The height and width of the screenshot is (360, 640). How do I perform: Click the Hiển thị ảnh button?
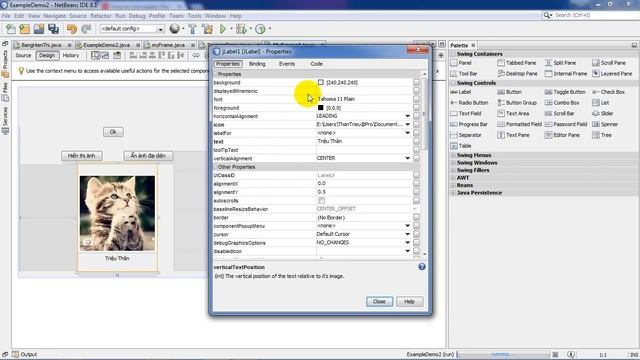82,156
